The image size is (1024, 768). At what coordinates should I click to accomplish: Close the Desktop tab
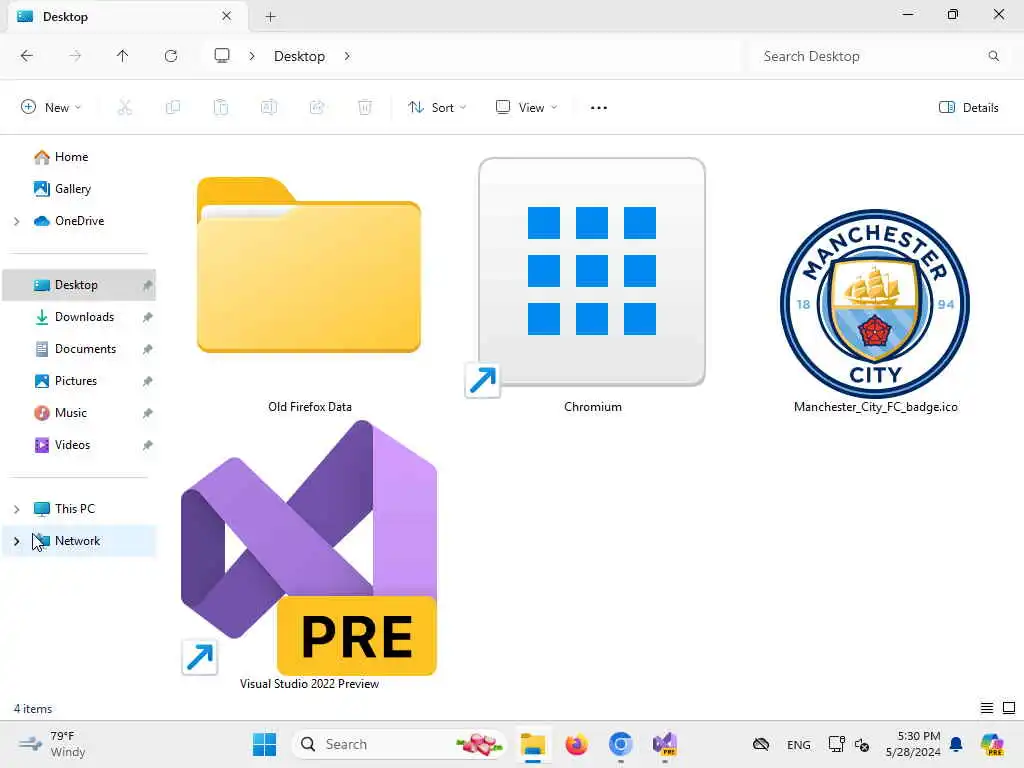click(x=226, y=16)
